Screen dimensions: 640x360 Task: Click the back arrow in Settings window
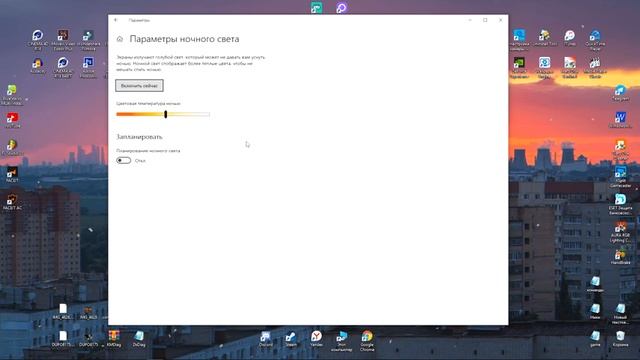click(x=116, y=20)
